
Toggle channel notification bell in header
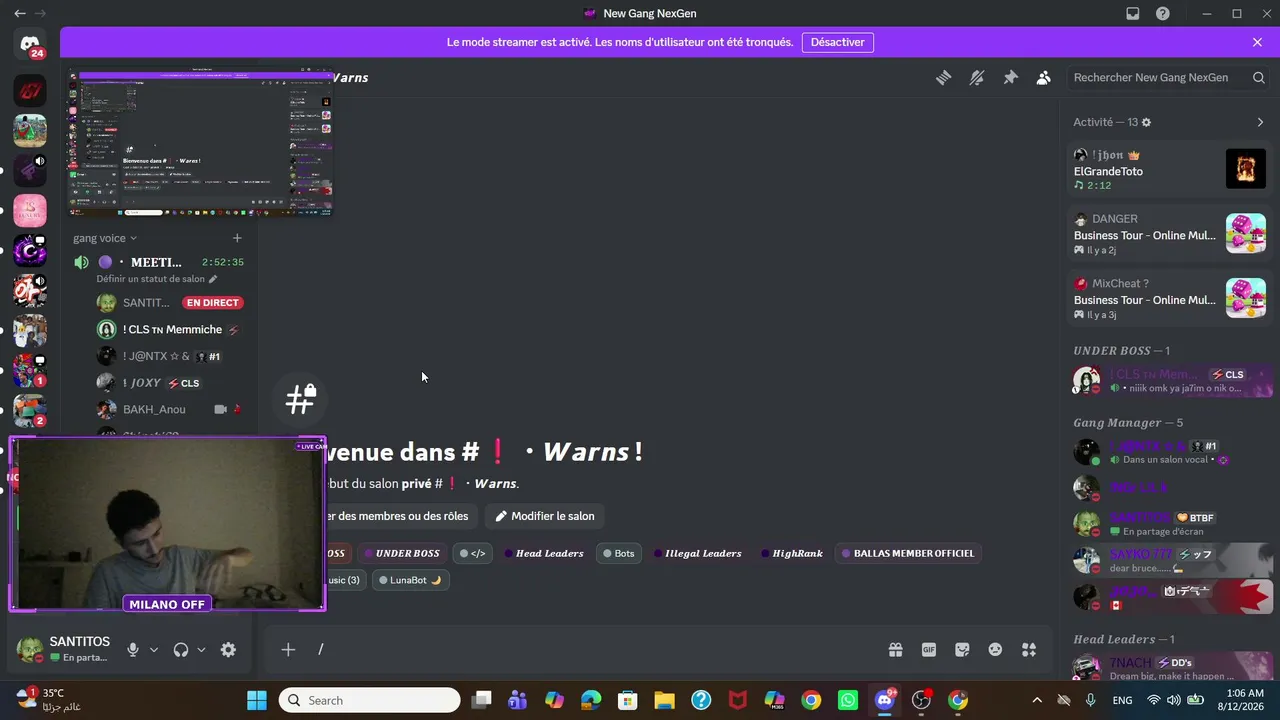pyautogui.click(x=977, y=78)
